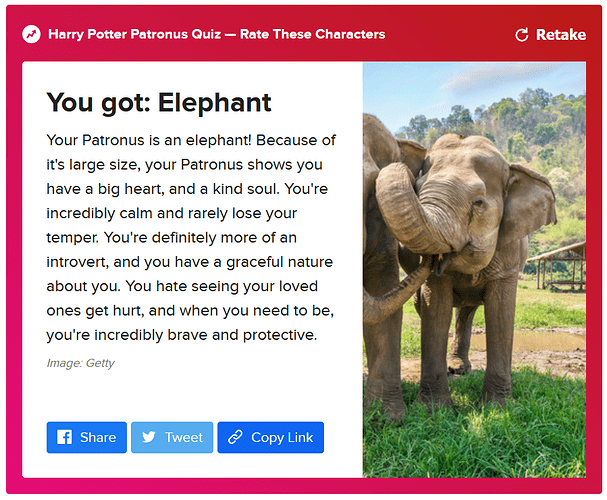
Task: Copy Link to the quiz result
Action: click(x=271, y=437)
